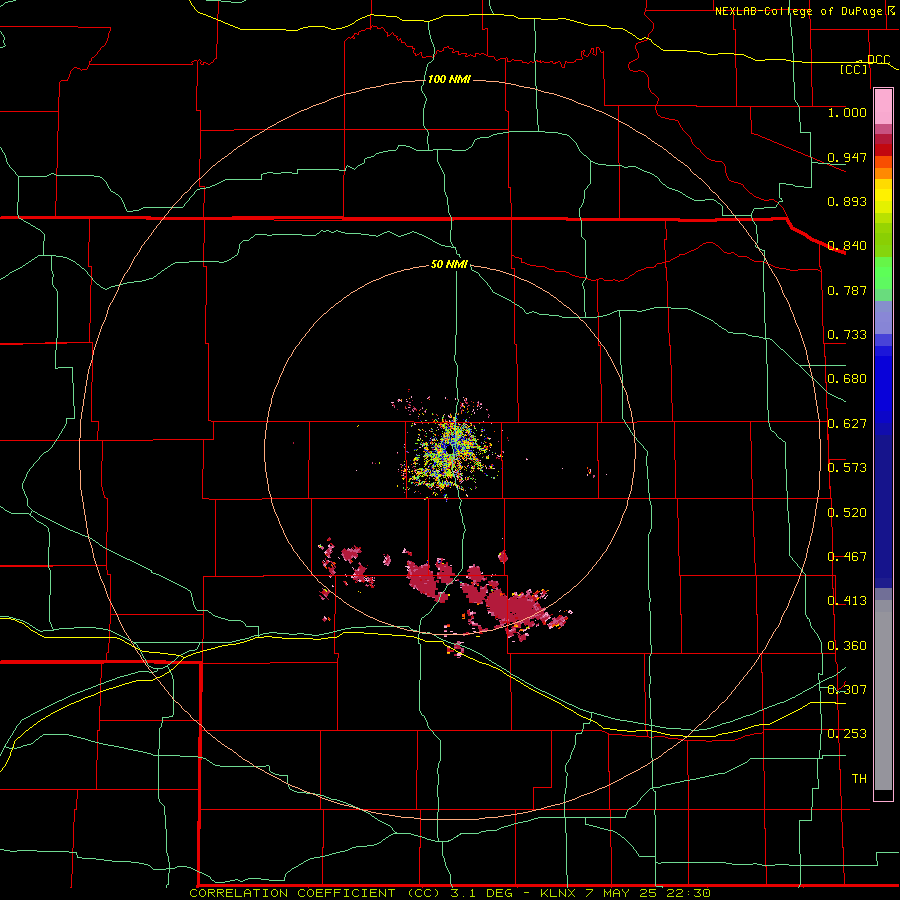This screenshot has width=900, height=900.
Task: Click the 0.307 scale value
Action: click(x=847, y=689)
